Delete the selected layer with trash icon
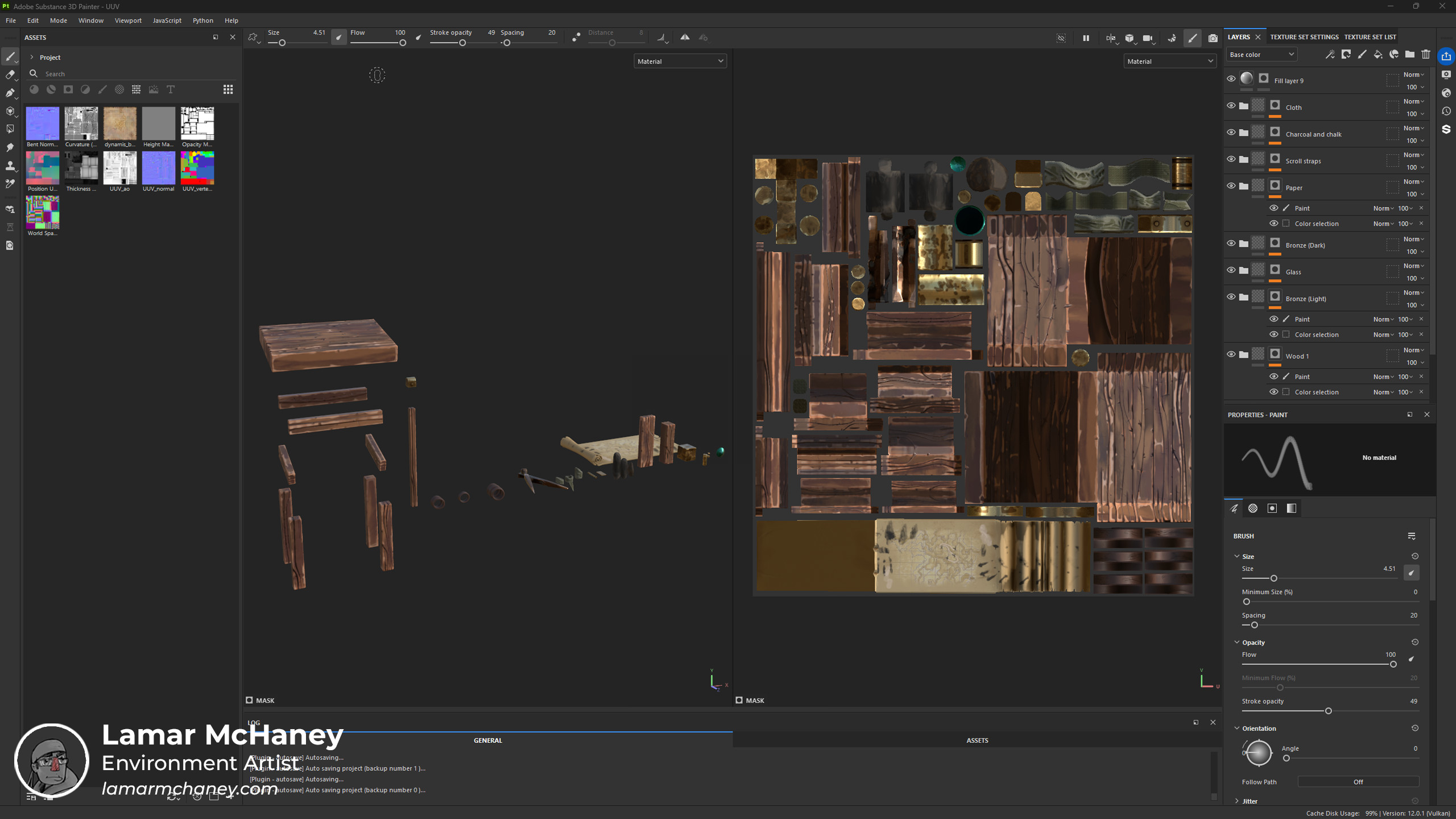The width and height of the screenshot is (1456, 819). (x=1425, y=55)
